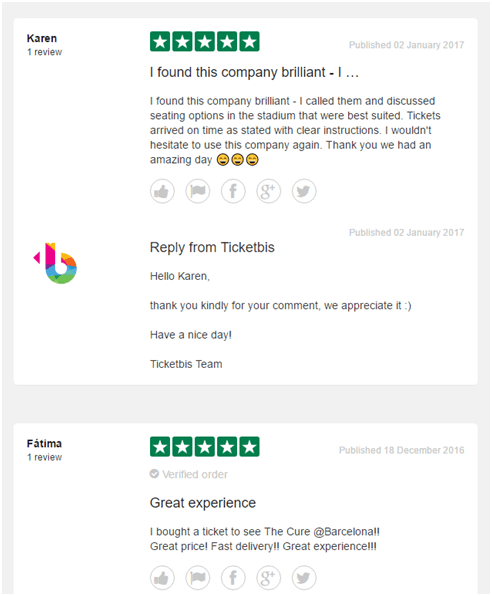Open Fátima's reviewer profile name

pyautogui.click(x=44, y=444)
